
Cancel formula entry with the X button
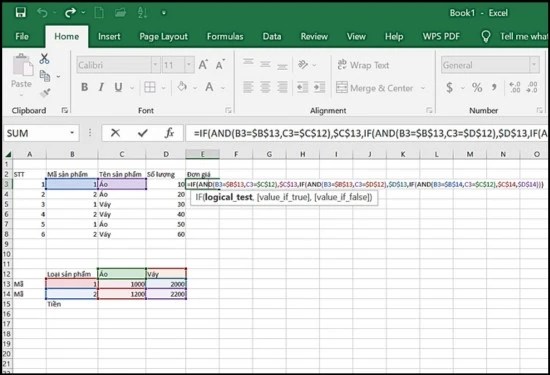tap(115, 133)
